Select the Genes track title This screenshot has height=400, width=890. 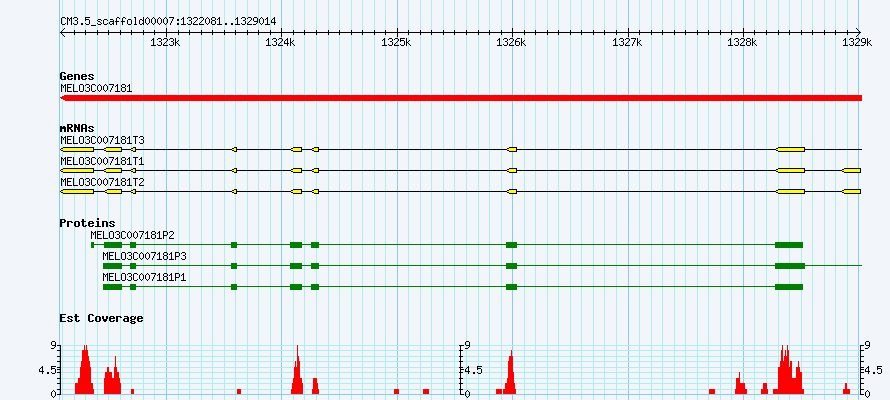(77, 76)
